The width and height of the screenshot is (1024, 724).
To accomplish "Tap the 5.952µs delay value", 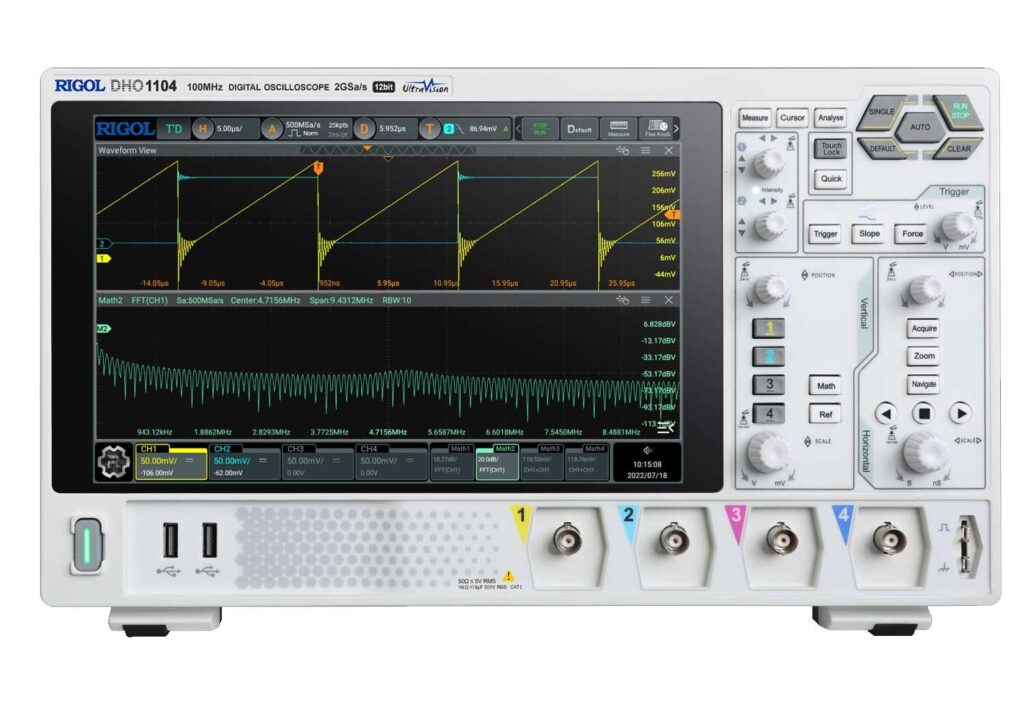I will (x=392, y=129).
